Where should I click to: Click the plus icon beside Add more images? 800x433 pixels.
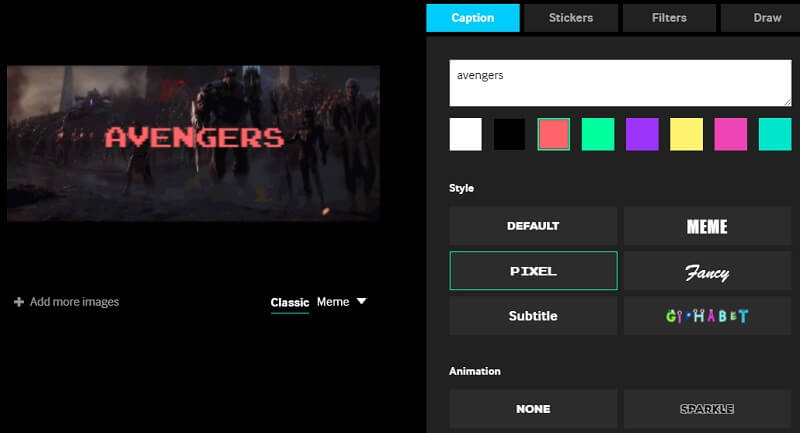point(19,302)
